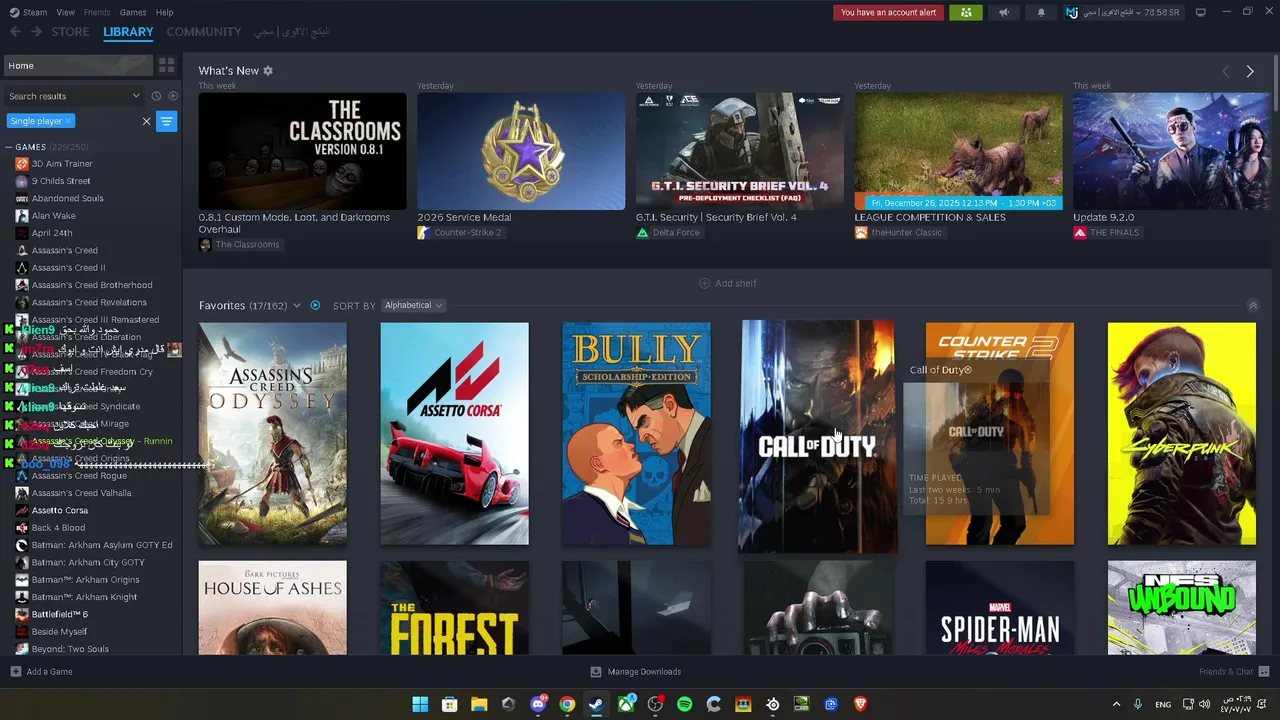
Task: Select 3D Aim Trainer in game list
Action: coord(62,164)
